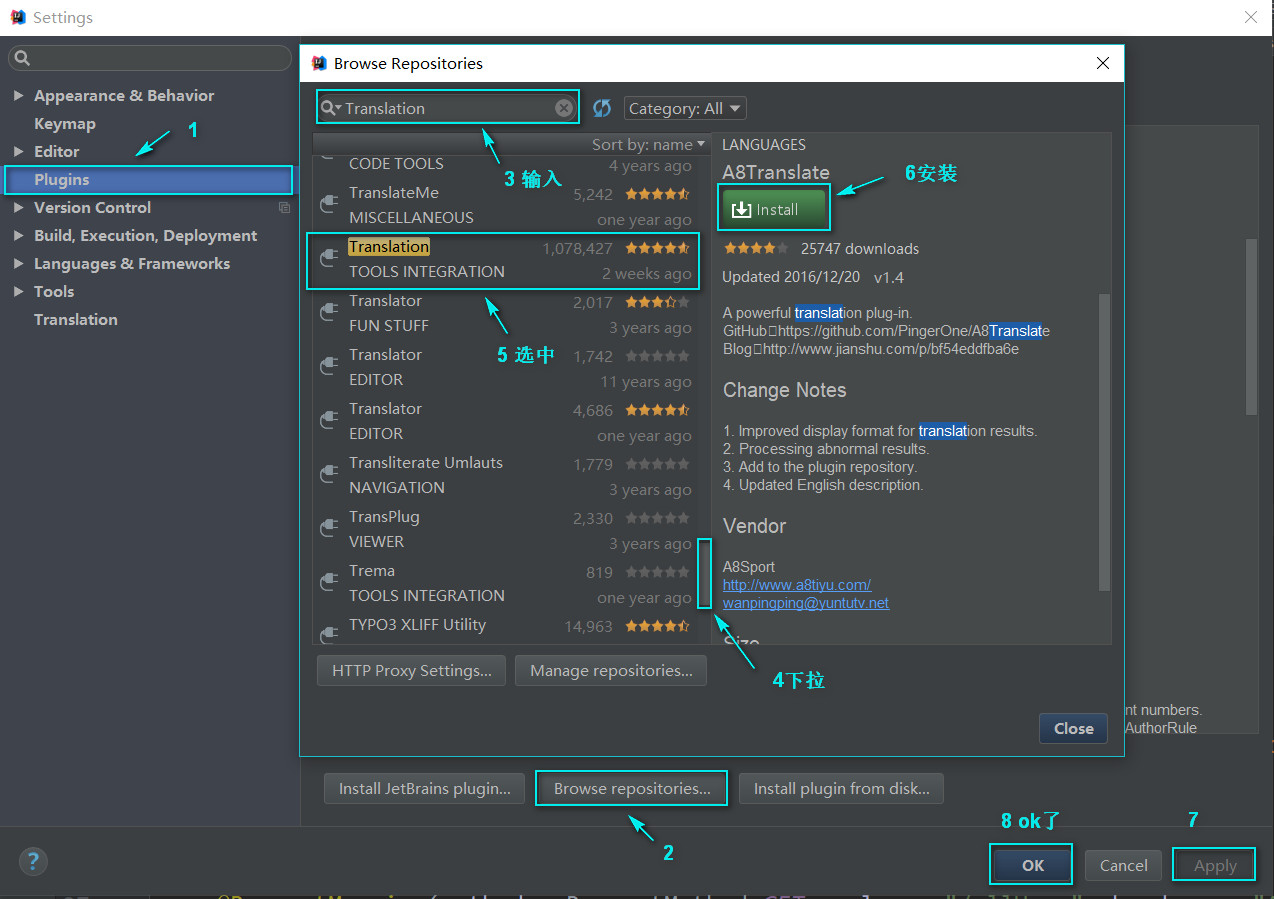Open the Sort by: name dropdown
The image size is (1274, 899).
[x=648, y=145]
